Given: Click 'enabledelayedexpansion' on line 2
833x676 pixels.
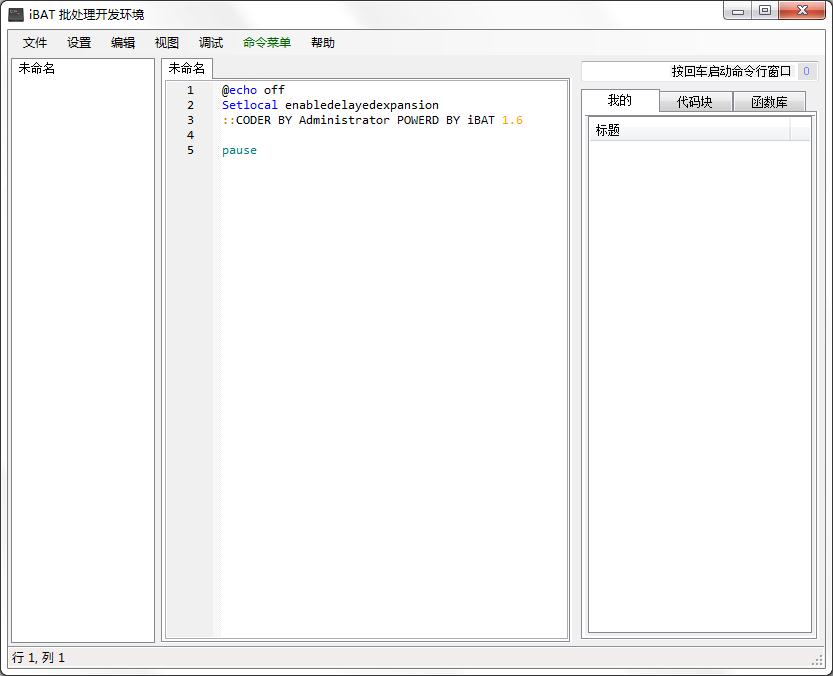Looking at the screenshot, I should tap(362, 105).
